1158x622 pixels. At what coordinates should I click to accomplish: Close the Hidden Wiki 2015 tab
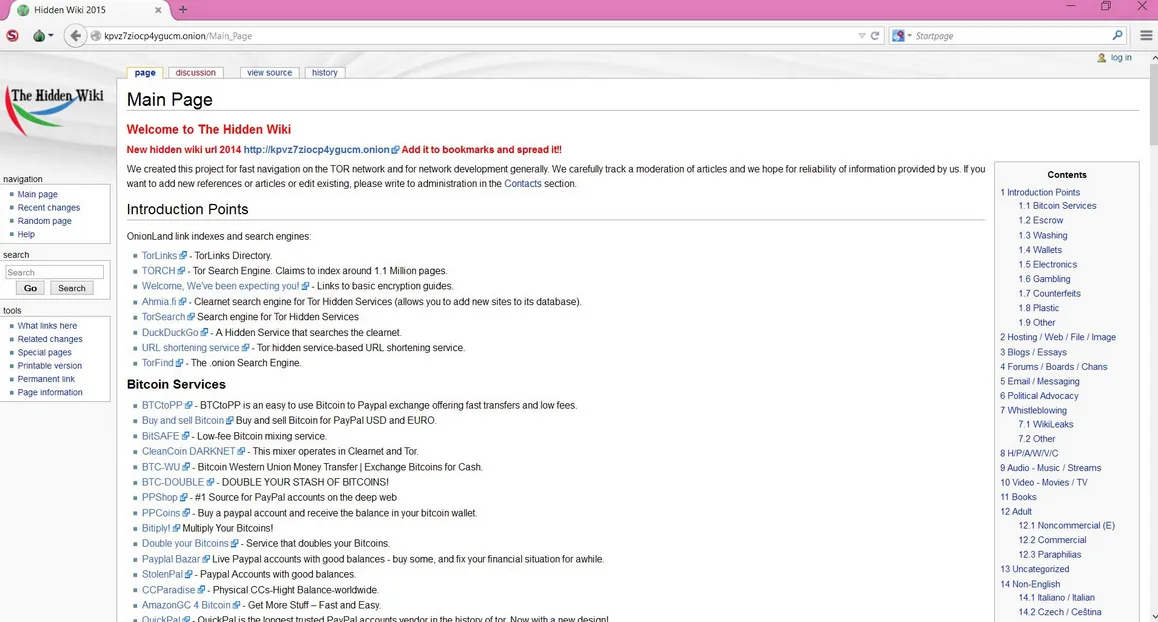[158, 10]
